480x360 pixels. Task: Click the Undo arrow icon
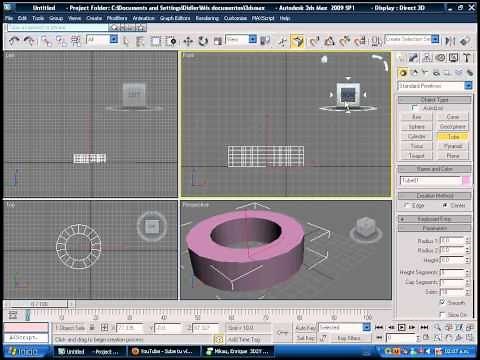(14, 41)
